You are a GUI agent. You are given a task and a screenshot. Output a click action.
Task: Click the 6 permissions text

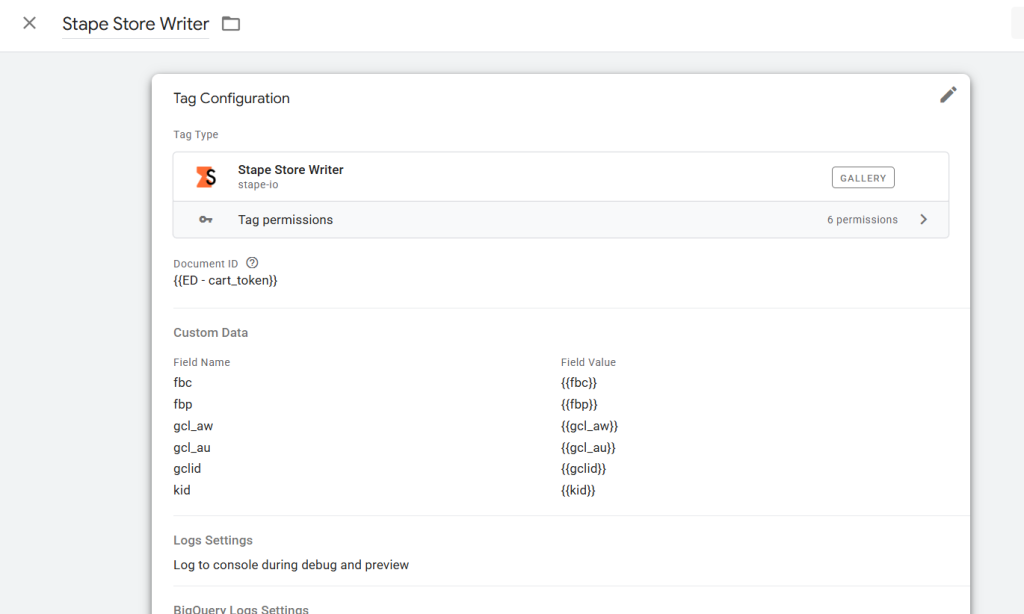click(861, 220)
